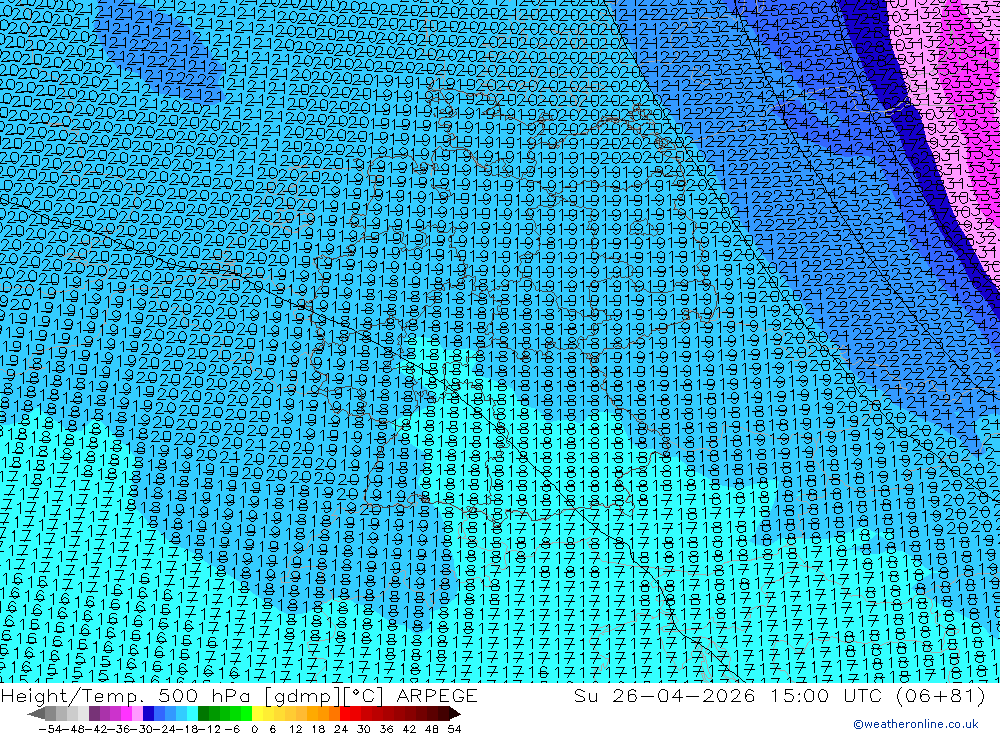Click the legend value label 0
Screen dimensions: 1000x733
click(x=254, y=729)
